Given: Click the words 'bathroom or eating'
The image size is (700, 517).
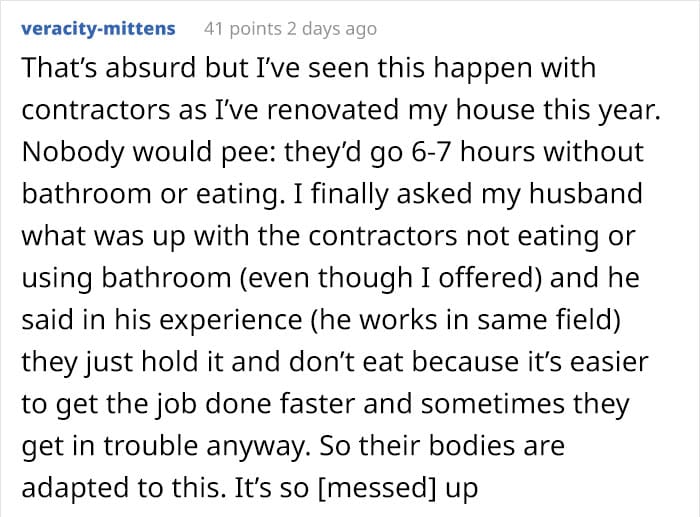Looking at the screenshot, I should (151, 194).
